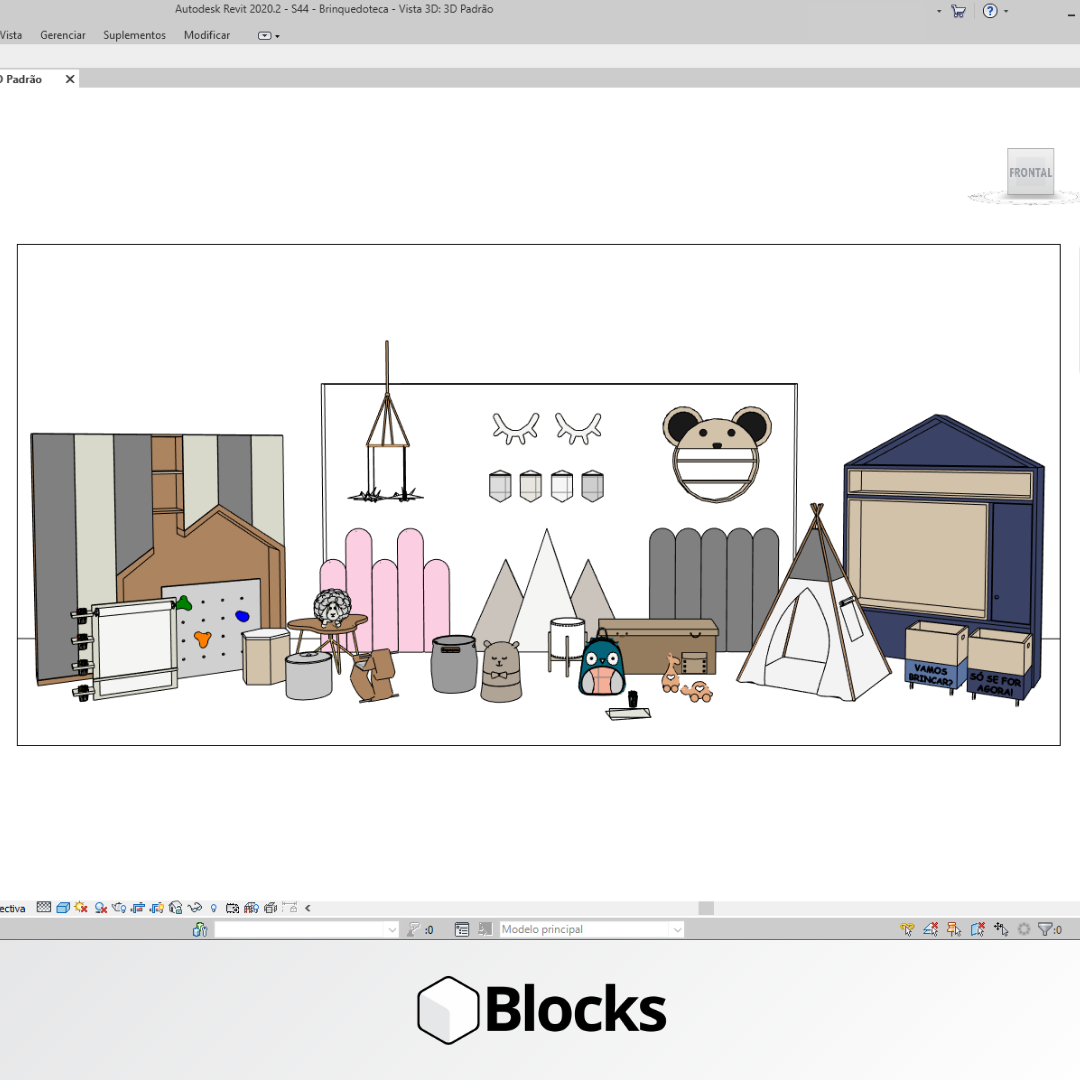Select the SÓ SE FOR AGORA! toy box
Screen dimensions: 1080x1080
(999, 665)
